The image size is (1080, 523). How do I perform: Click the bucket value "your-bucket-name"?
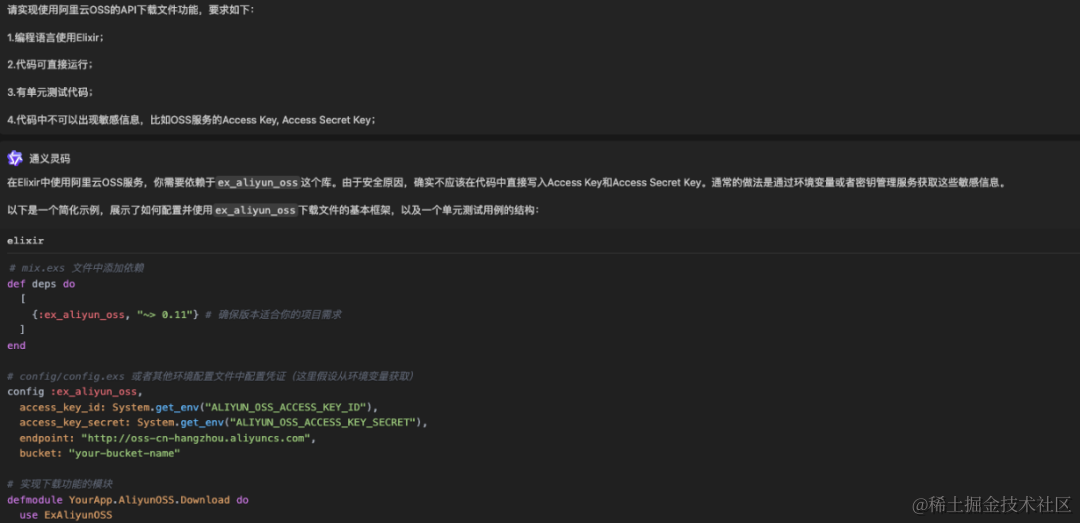click(x=125, y=453)
